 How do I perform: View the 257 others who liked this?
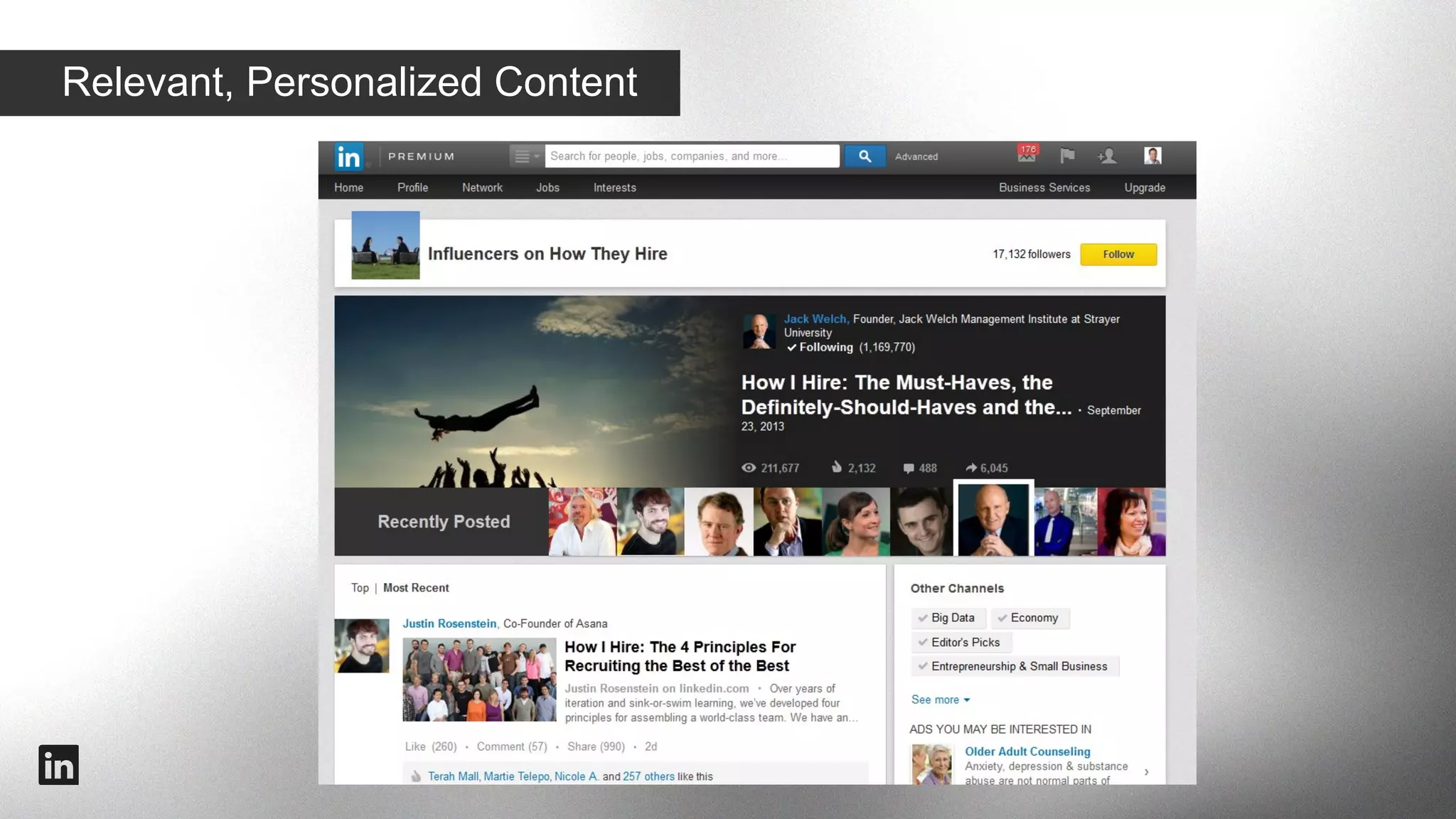point(648,776)
